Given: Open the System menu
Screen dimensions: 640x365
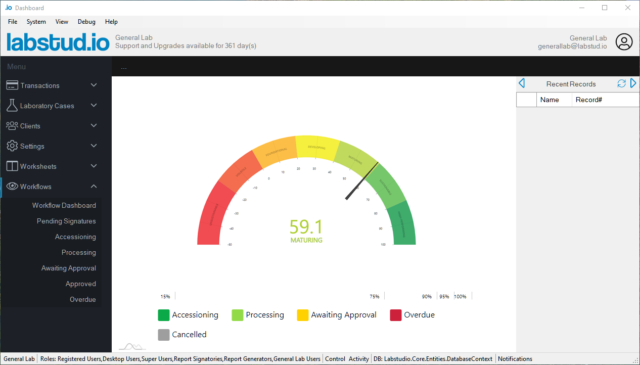Looking at the screenshot, I should [36, 22].
